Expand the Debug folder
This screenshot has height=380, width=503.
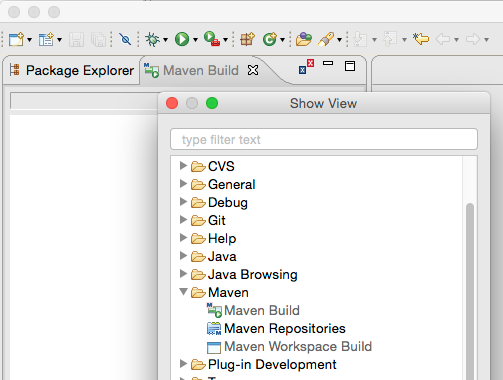coord(183,201)
